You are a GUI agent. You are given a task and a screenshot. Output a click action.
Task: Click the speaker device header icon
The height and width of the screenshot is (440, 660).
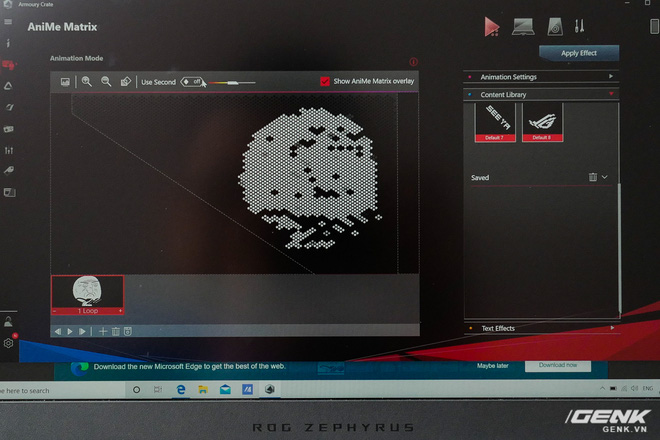(555, 27)
